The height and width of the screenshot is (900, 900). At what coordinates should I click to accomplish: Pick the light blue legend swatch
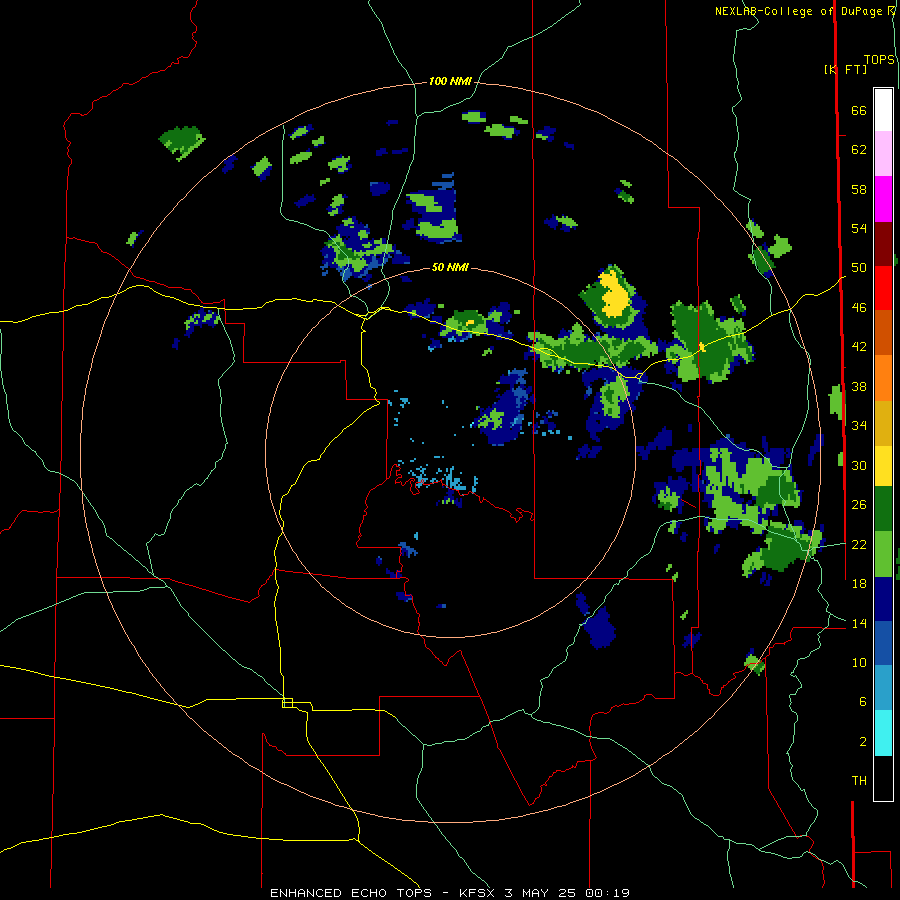coord(883,688)
